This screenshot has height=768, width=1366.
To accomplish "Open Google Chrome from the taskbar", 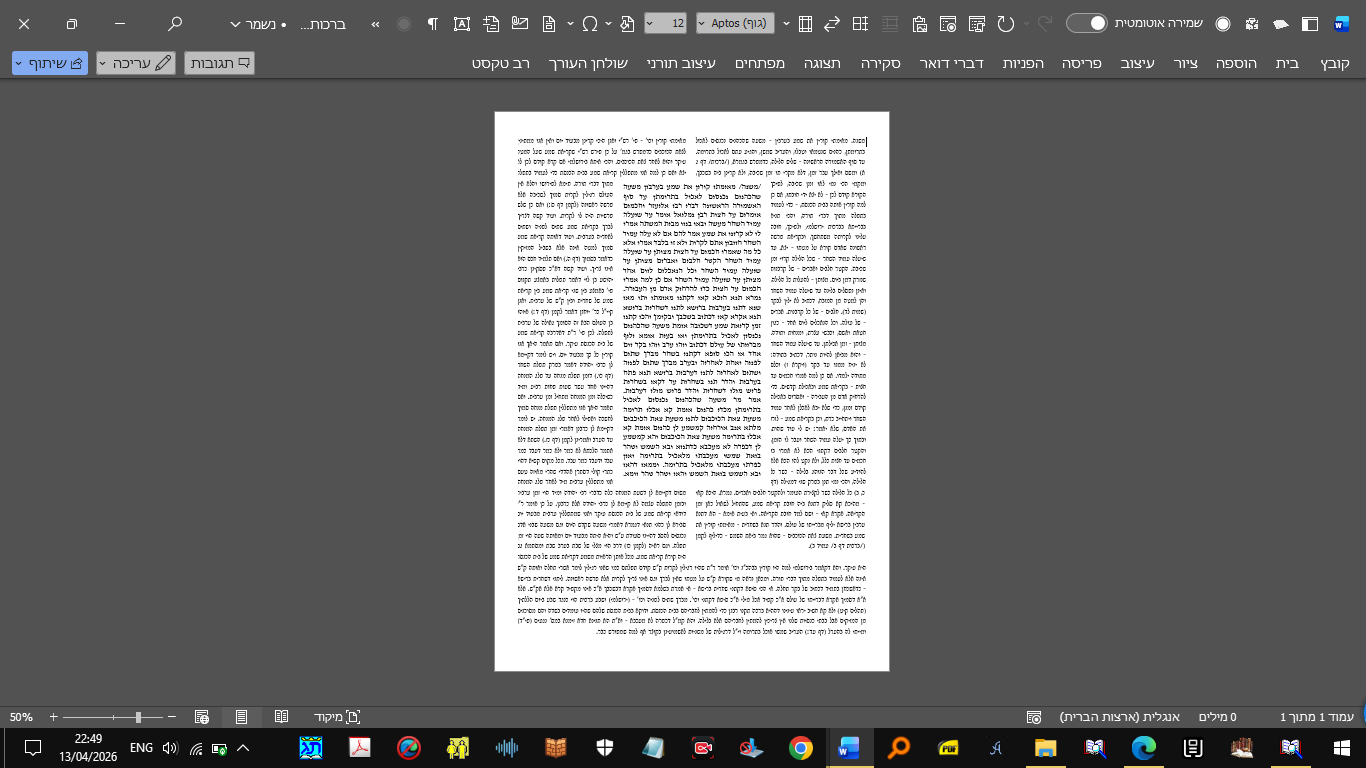I will (x=800, y=747).
